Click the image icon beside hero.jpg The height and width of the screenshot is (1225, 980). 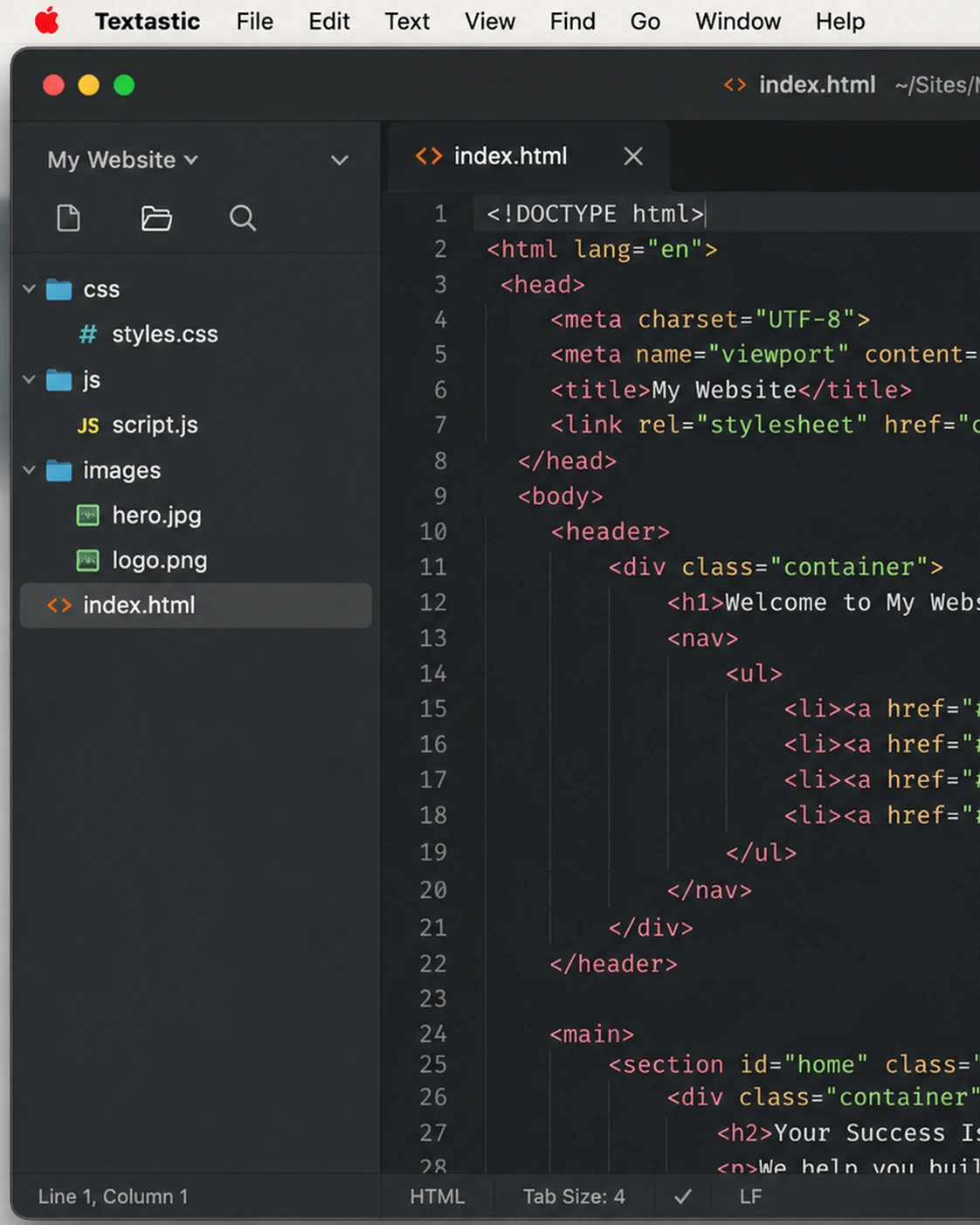88,516
